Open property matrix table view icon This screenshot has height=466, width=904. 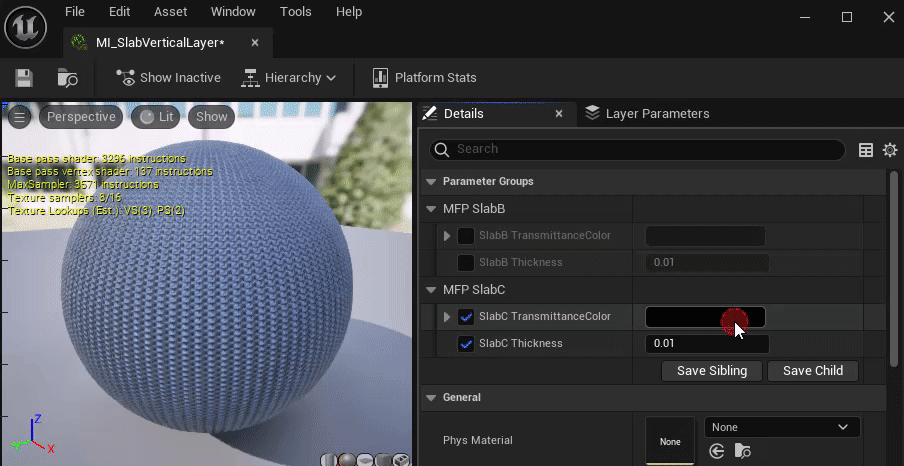point(866,151)
